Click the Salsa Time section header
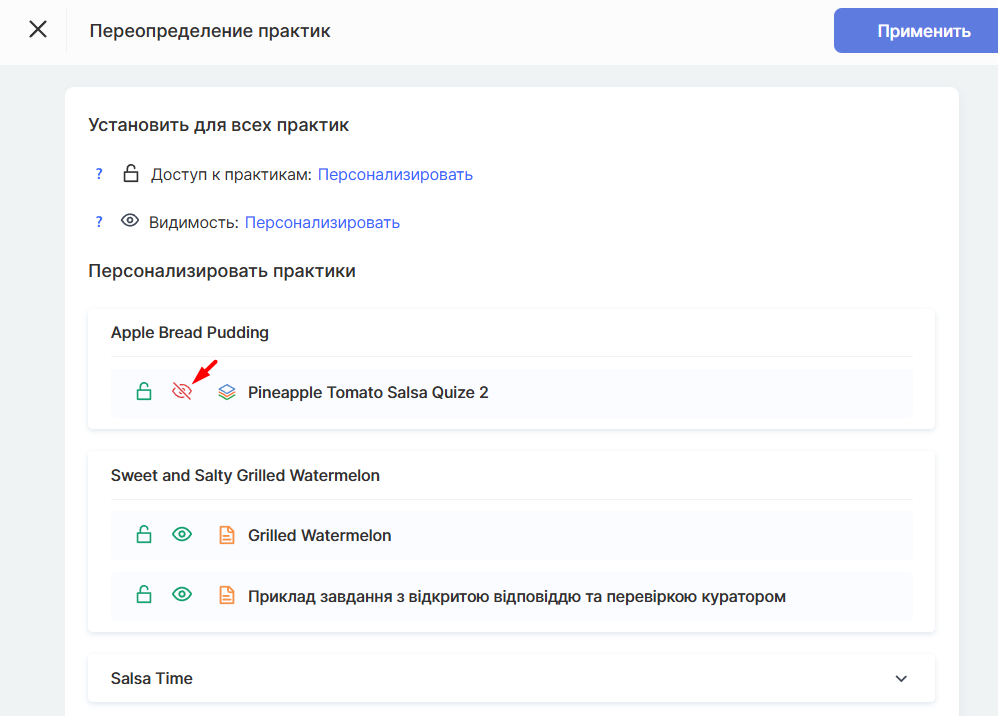Screen dimensions: 998x716 [x=511, y=678]
